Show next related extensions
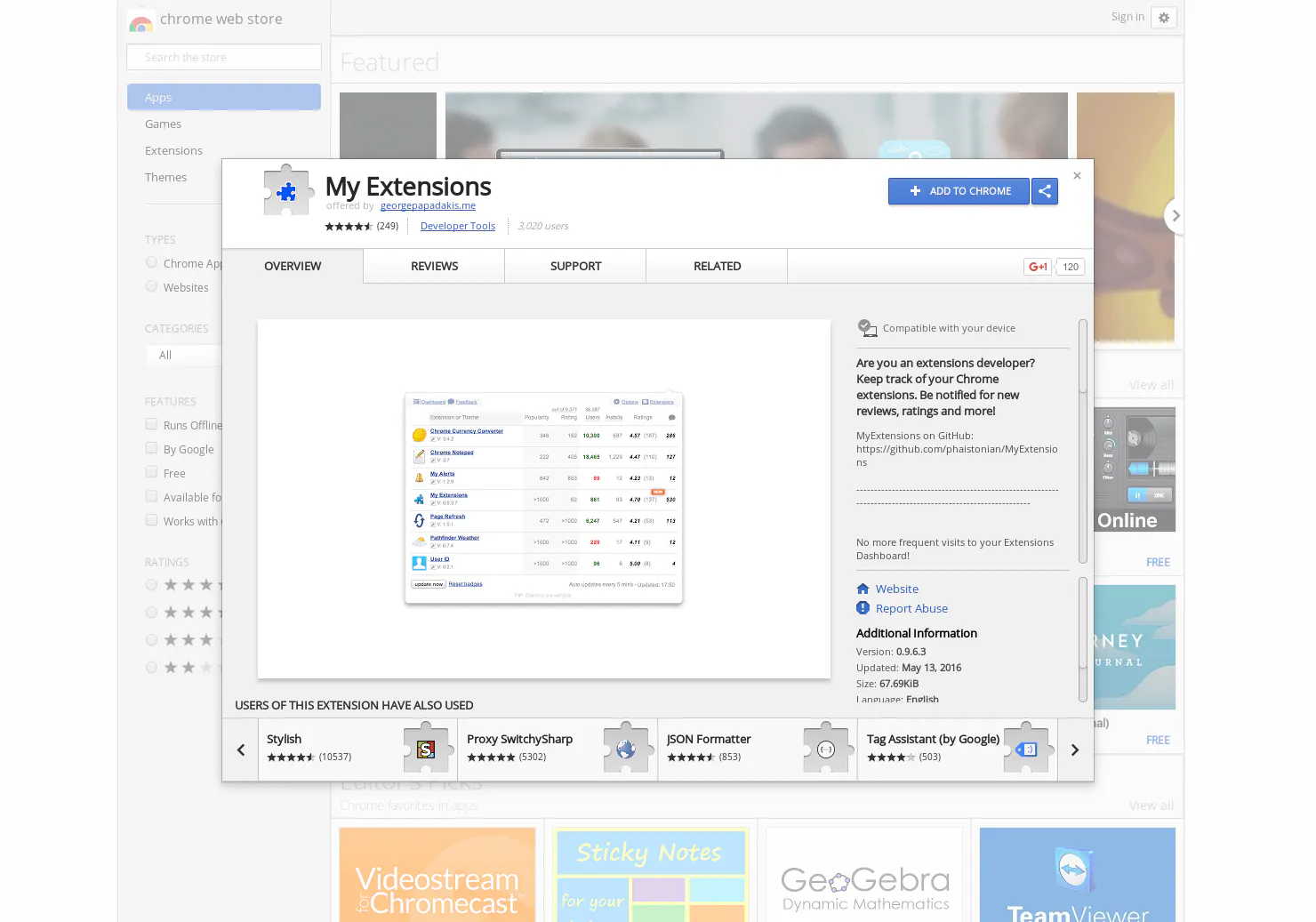Image resolution: width=1316 pixels, height=922 pixels. pyautogui.click(x=1075, y=750)
